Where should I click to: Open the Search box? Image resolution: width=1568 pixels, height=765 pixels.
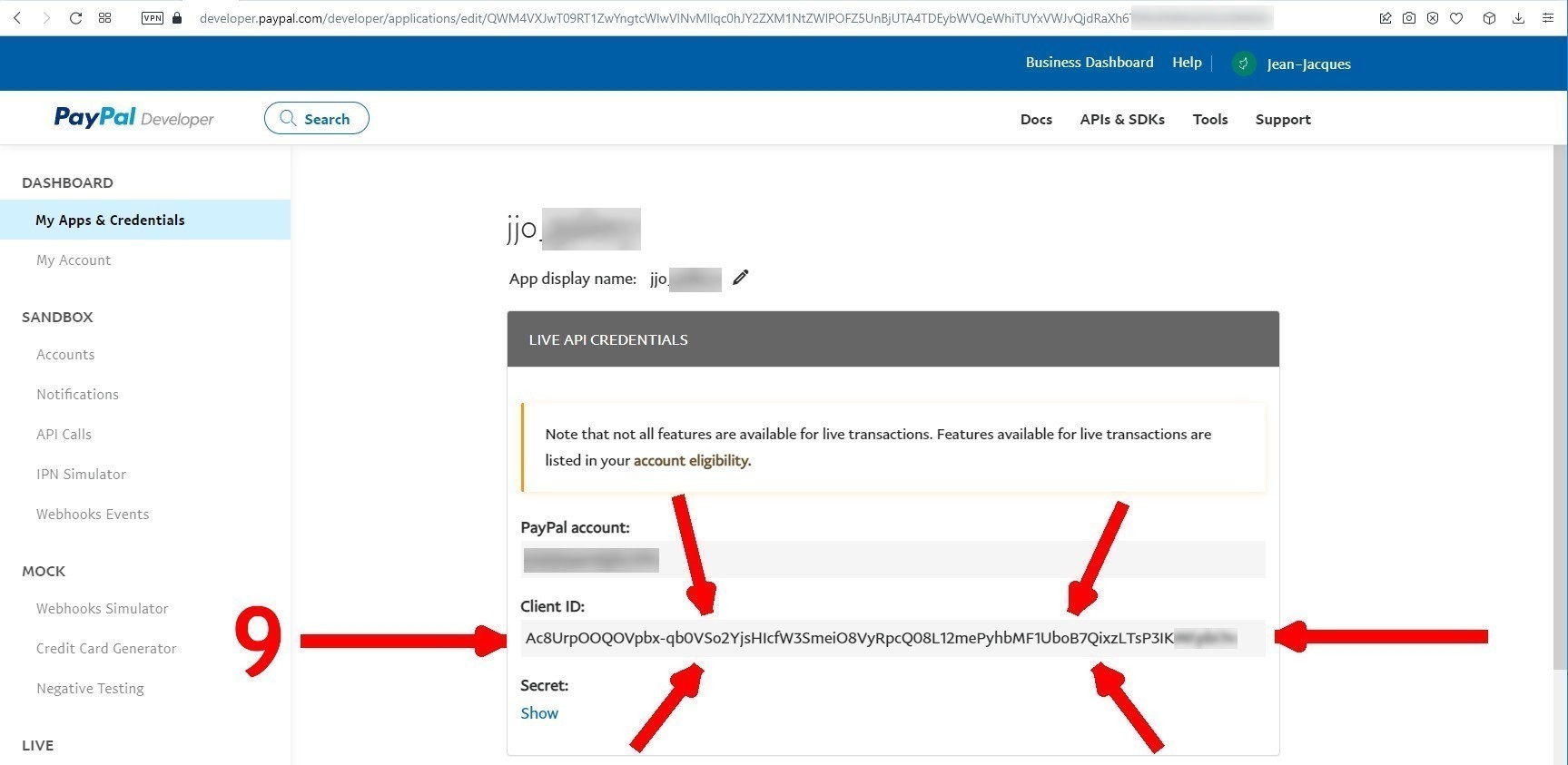(317, 118)
